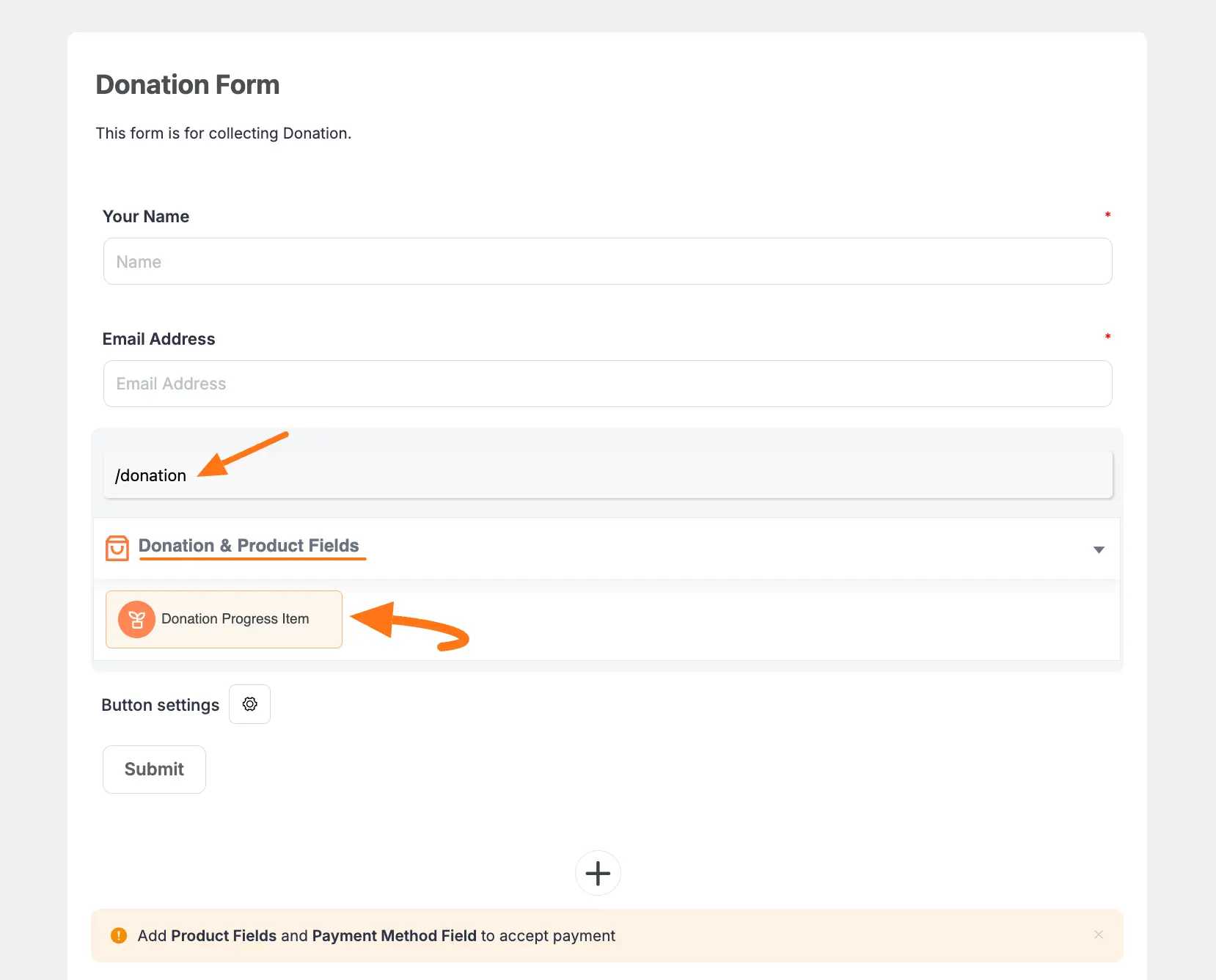The height and width of the screenshot is (980, 1216).
Task: Toggle the Donation & Product Fields section heading
Action: 249,546
